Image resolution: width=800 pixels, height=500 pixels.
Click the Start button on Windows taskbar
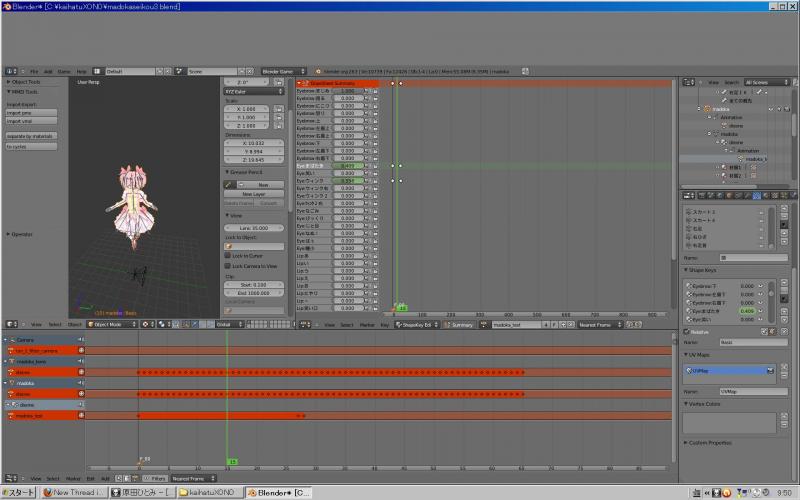click(19, 492)
